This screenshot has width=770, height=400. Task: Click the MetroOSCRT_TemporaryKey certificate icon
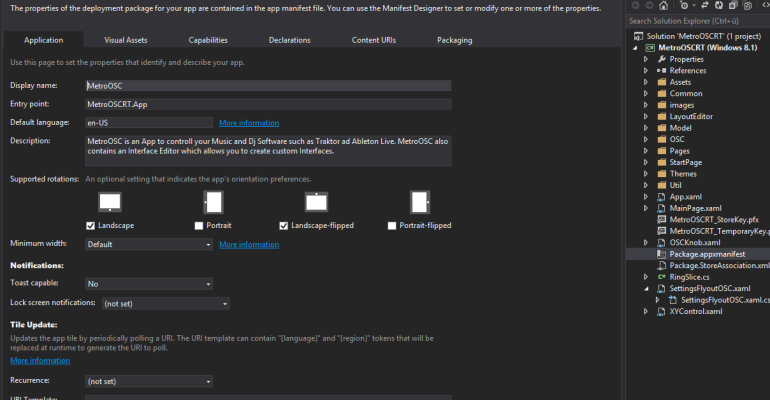(661, 231)
